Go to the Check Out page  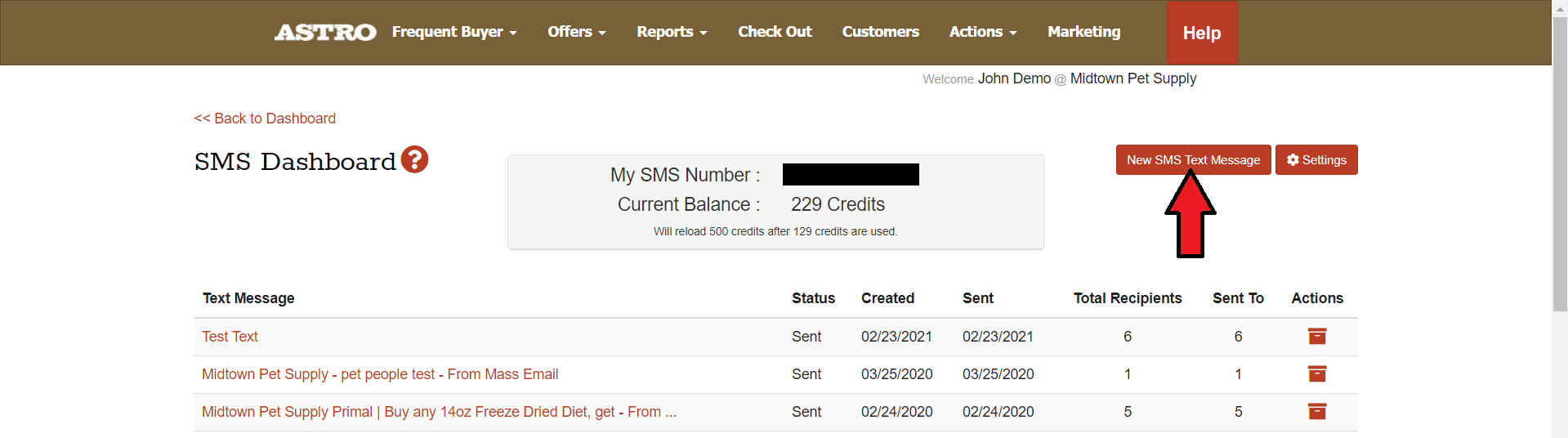tap(775, 32)
